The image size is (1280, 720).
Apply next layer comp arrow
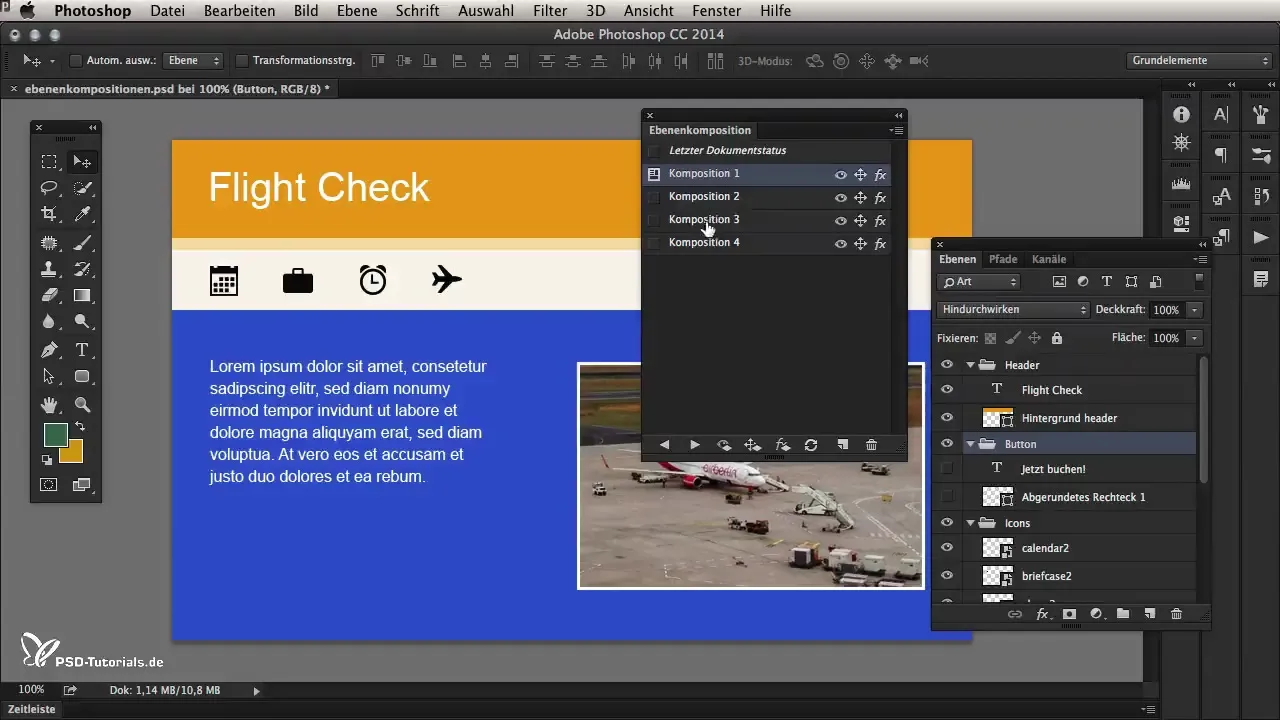point(695,445)
